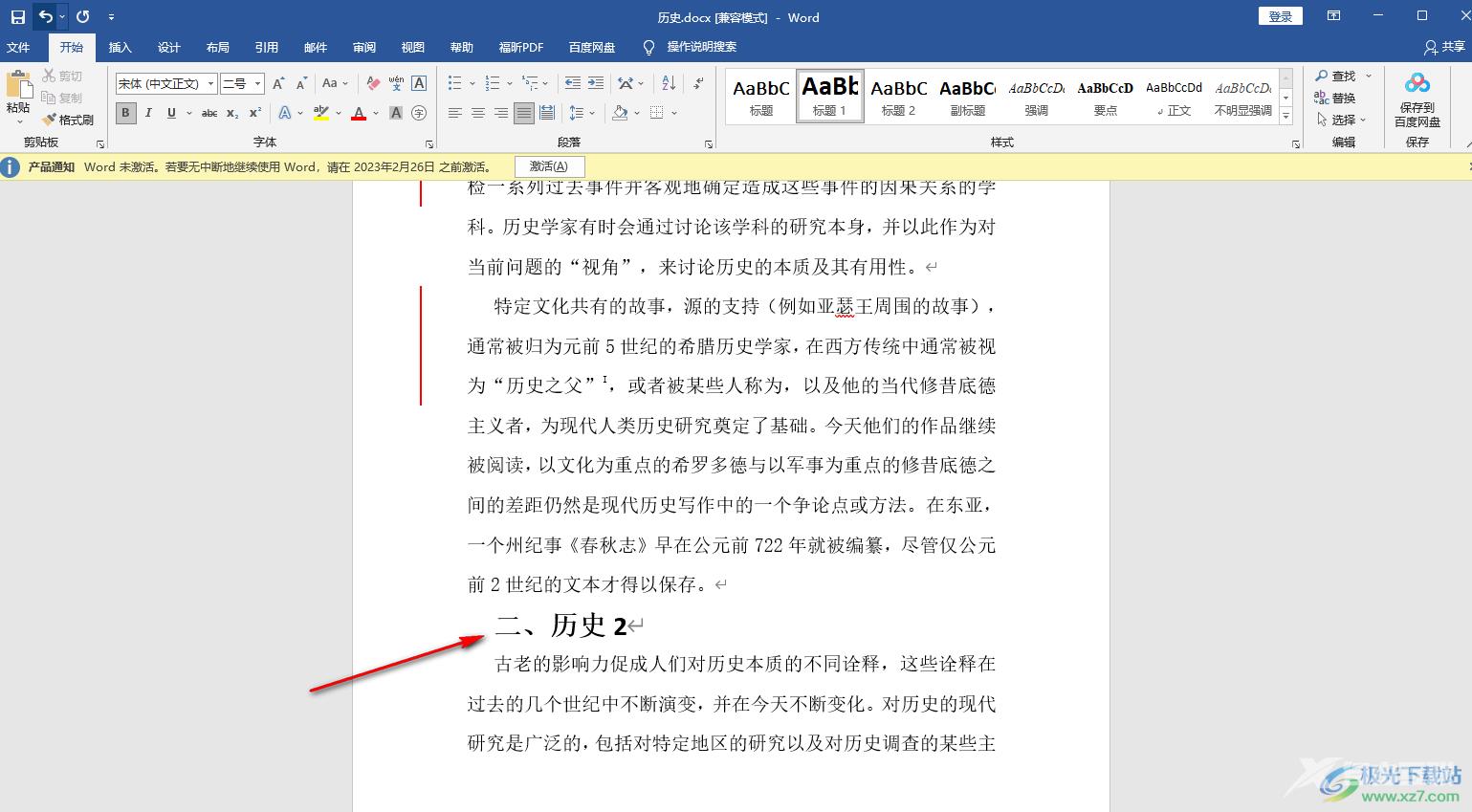Toggle superscript formatting
The width and height of the screenshot is (1472, 812).
255,113
